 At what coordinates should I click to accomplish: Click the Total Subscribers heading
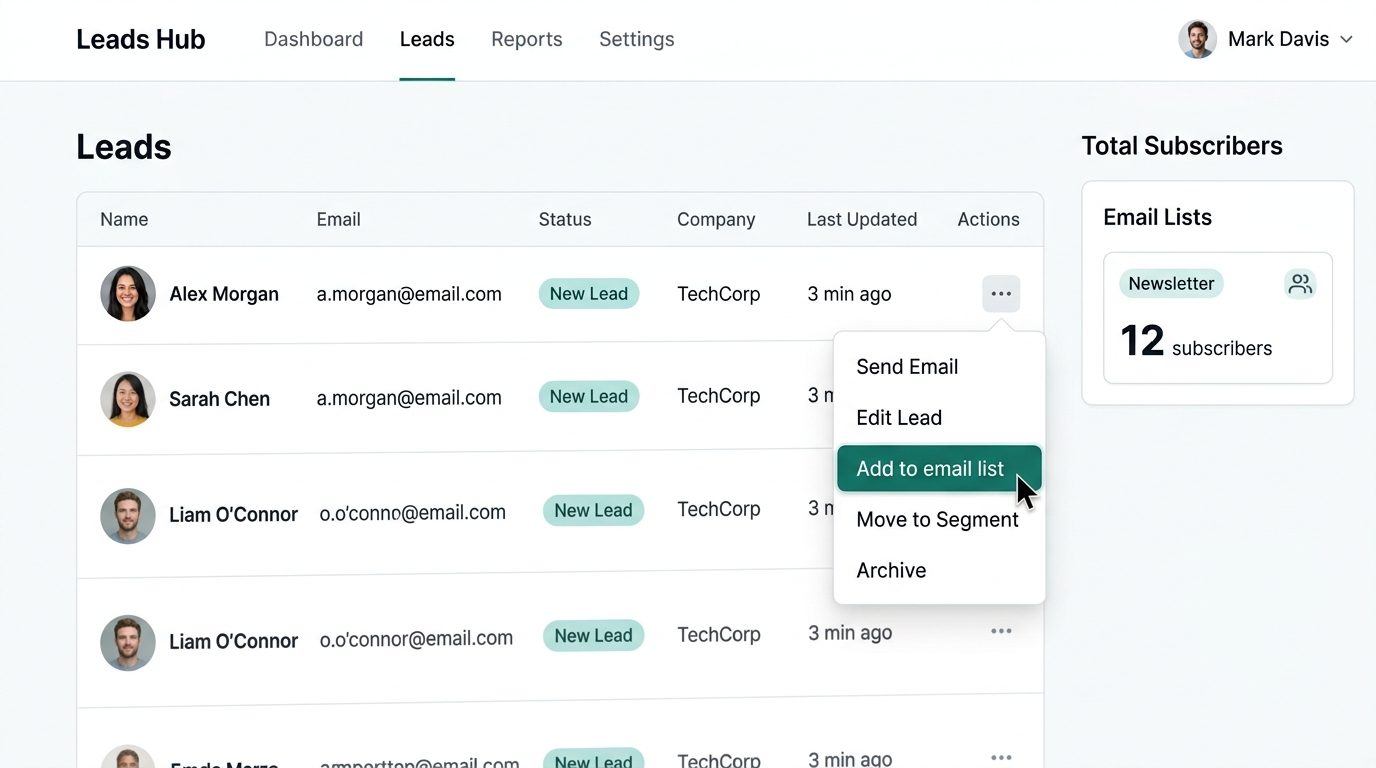point(1182,146)
